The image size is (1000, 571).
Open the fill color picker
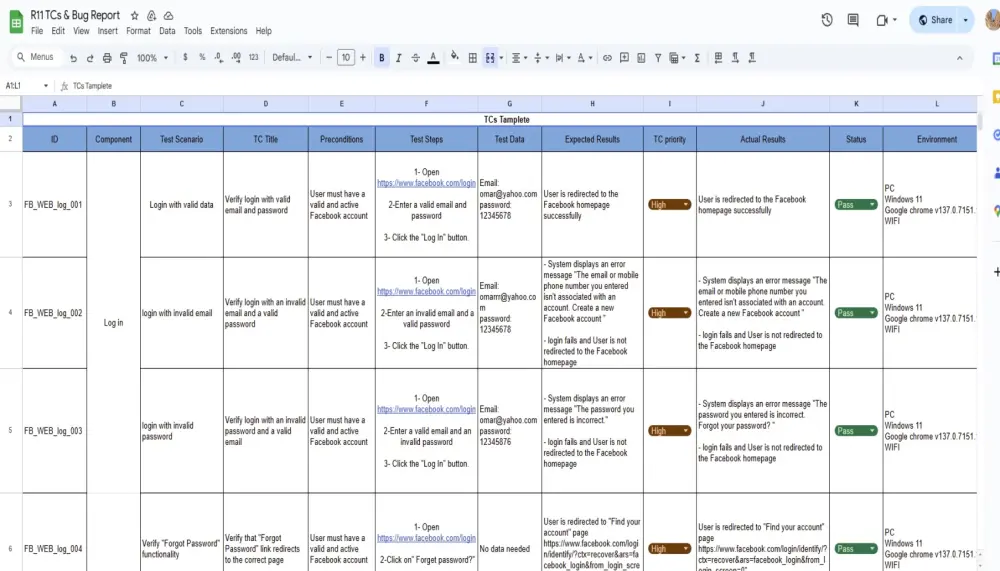[x=455, y=57]
